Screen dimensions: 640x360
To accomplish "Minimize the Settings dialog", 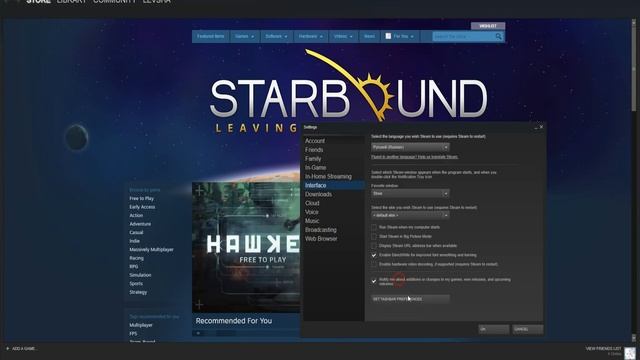I will click(x=536, y=128).
